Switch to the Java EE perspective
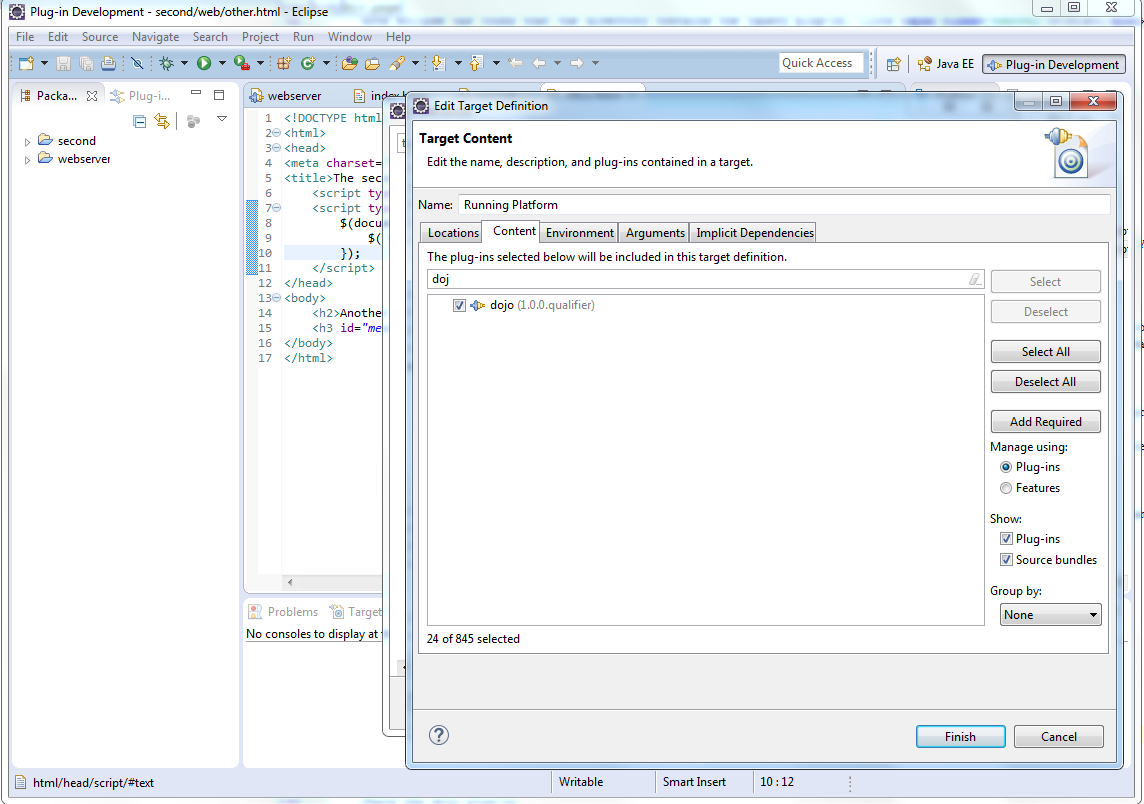The width and height of the screenshot is (1144, 804). (x=946, y=64)
